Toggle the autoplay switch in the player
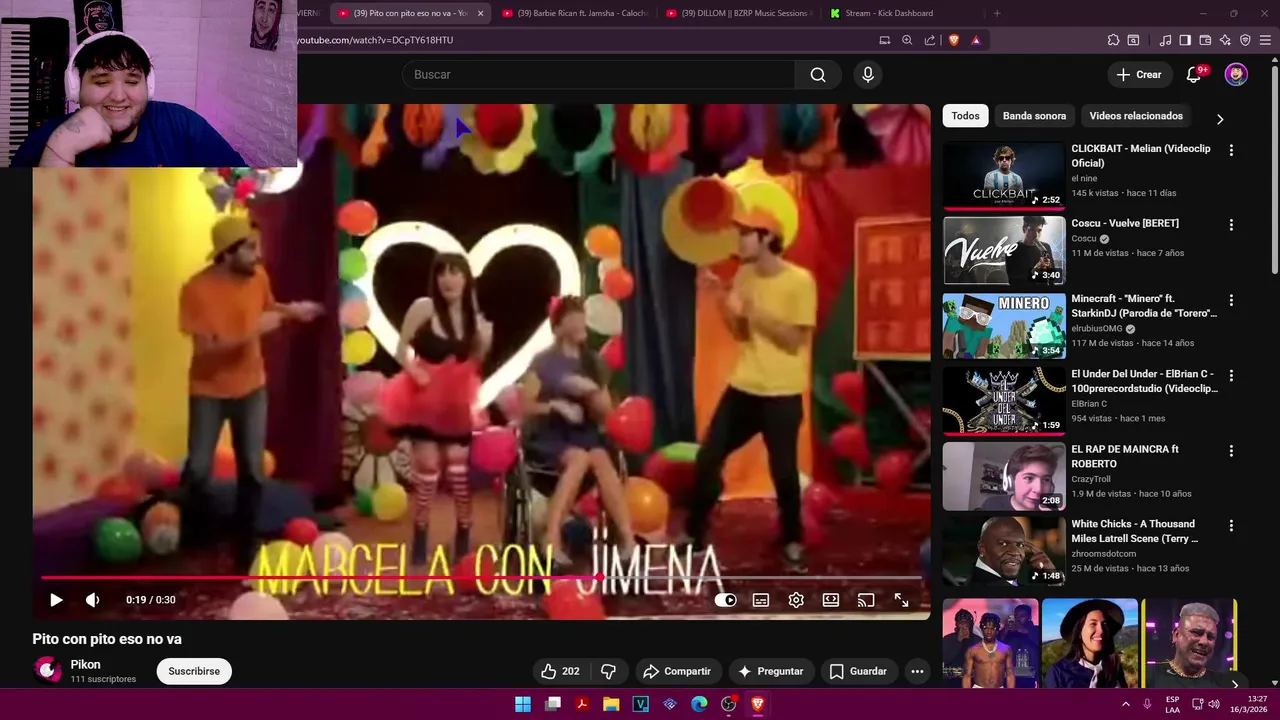Viewport: 1280px width, 720px height. 726,600
